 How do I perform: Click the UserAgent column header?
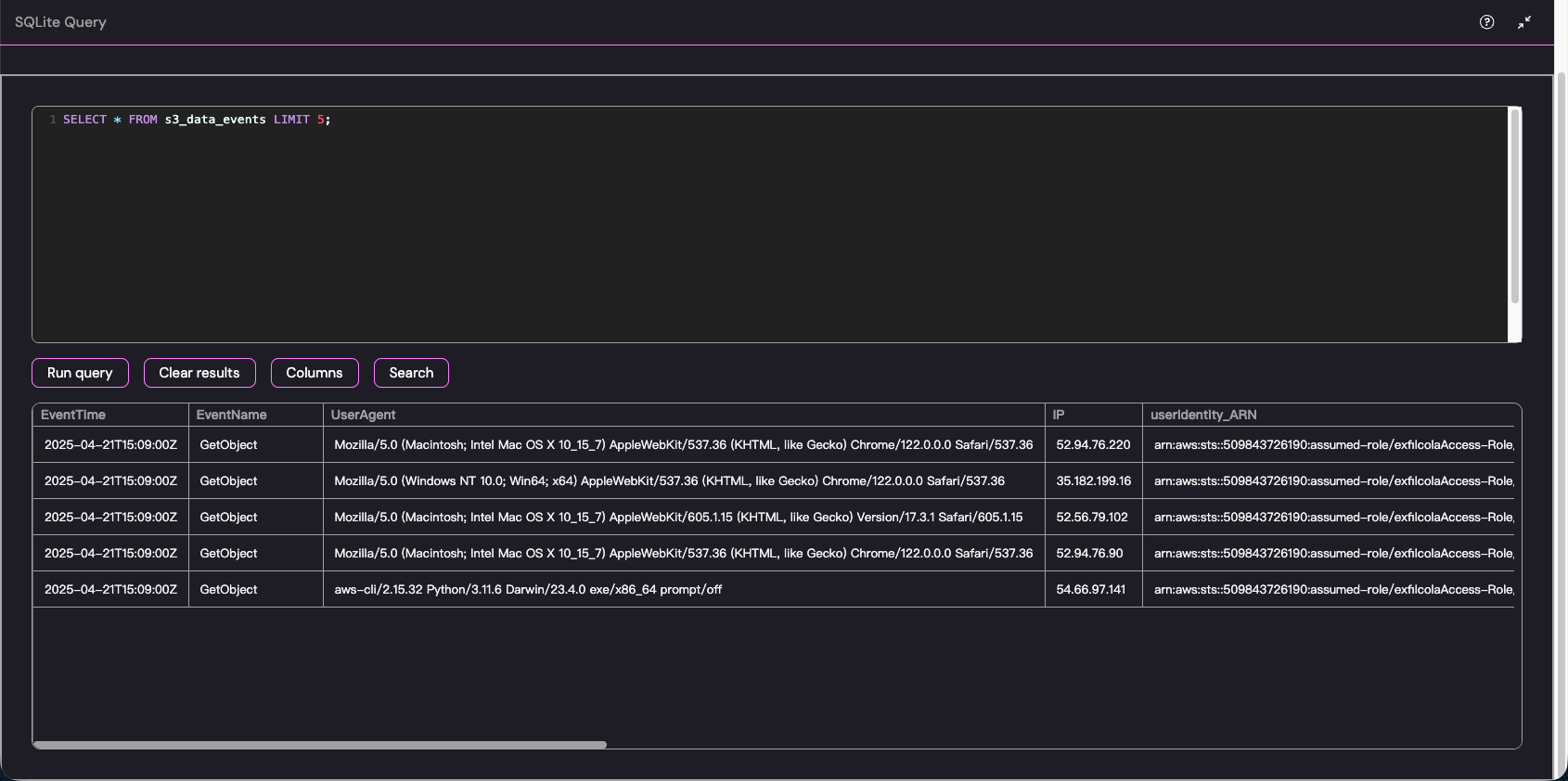[x=363, y=415]
